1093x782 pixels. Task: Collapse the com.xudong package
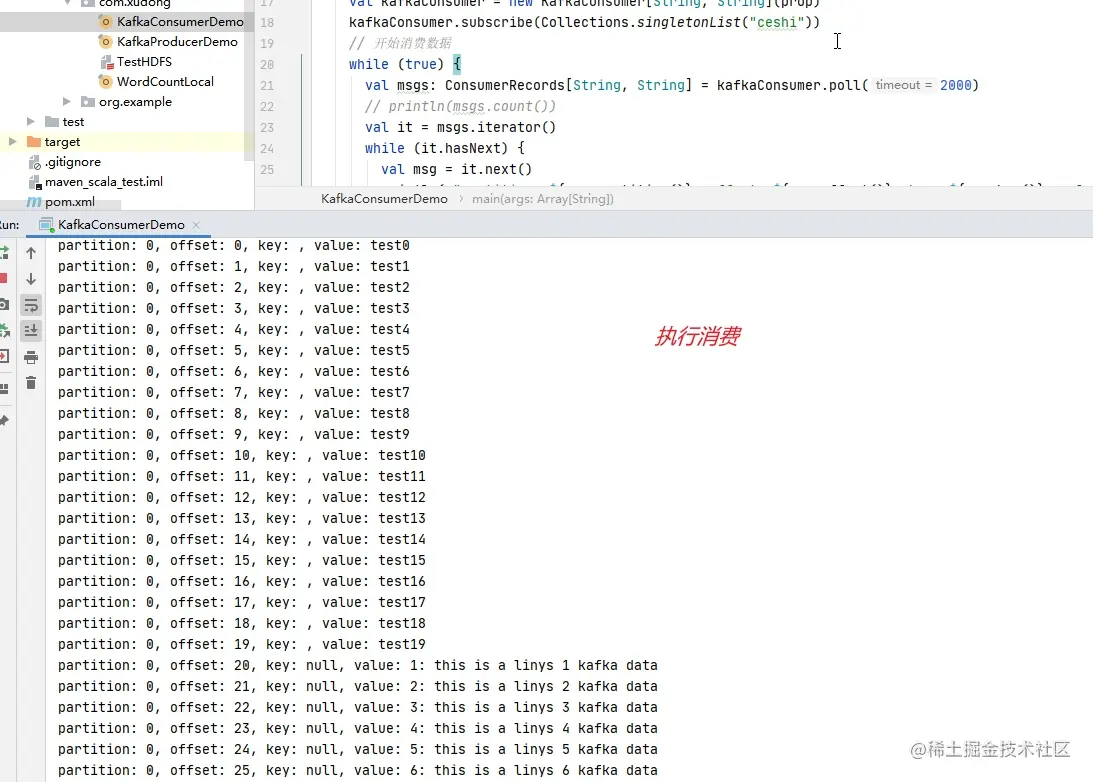click(x=67, y=3)
